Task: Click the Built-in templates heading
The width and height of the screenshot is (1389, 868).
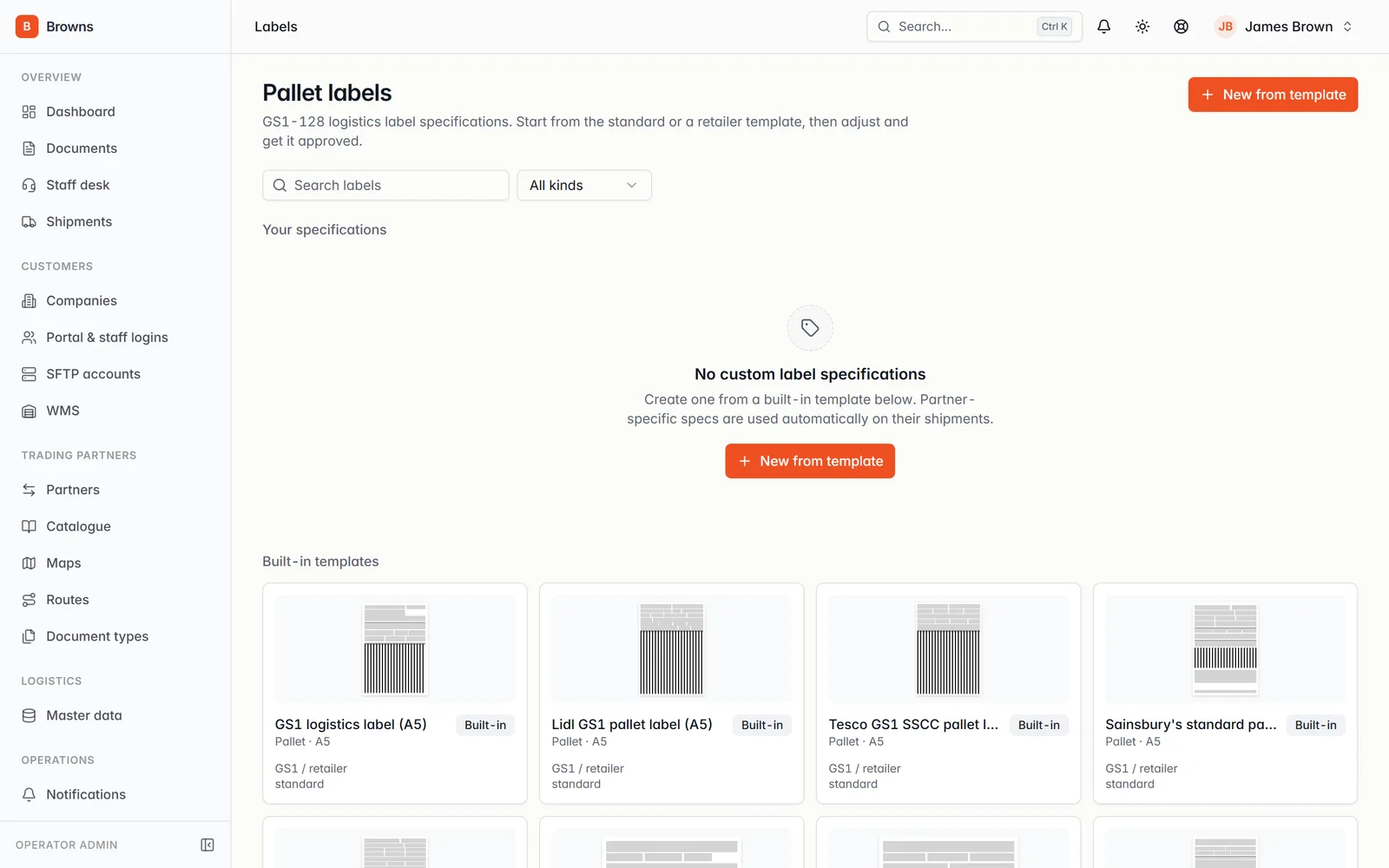Action: (x=320, y=562)
